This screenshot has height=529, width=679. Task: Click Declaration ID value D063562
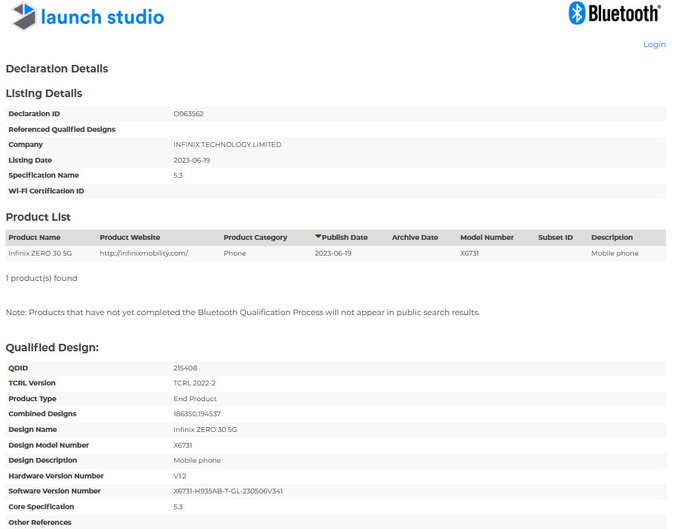(x=188, y=114)
